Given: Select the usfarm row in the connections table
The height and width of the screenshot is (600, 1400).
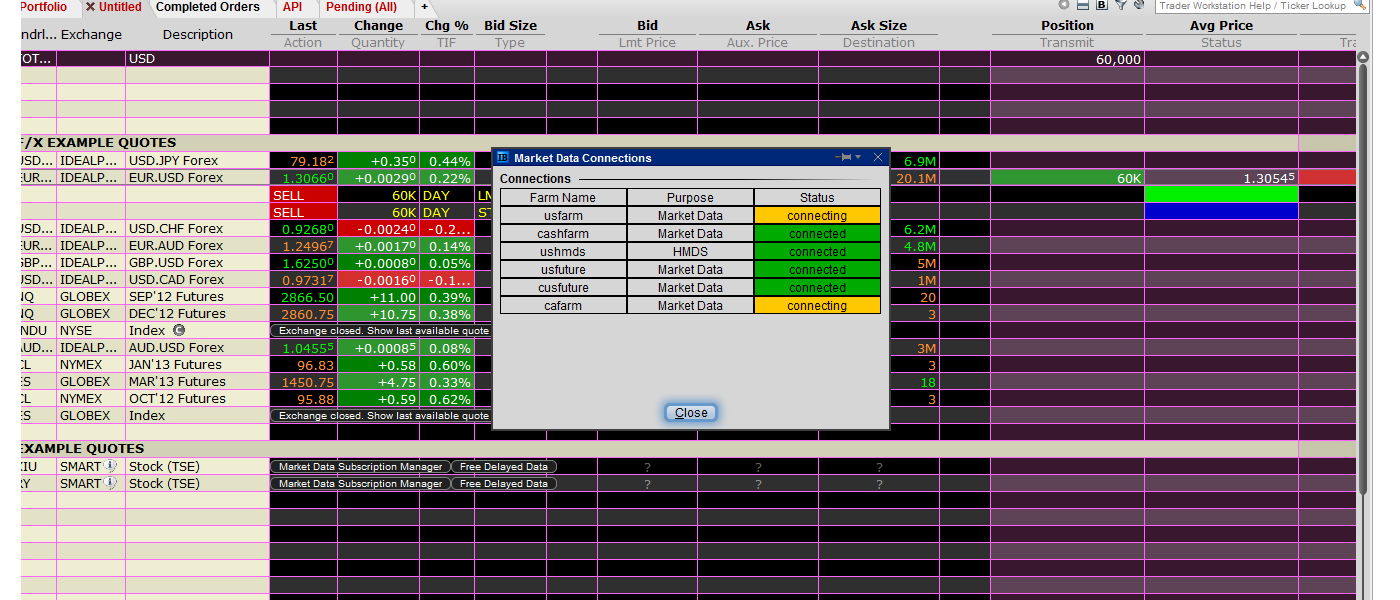Looking at the screenshot, I should 690,215.
